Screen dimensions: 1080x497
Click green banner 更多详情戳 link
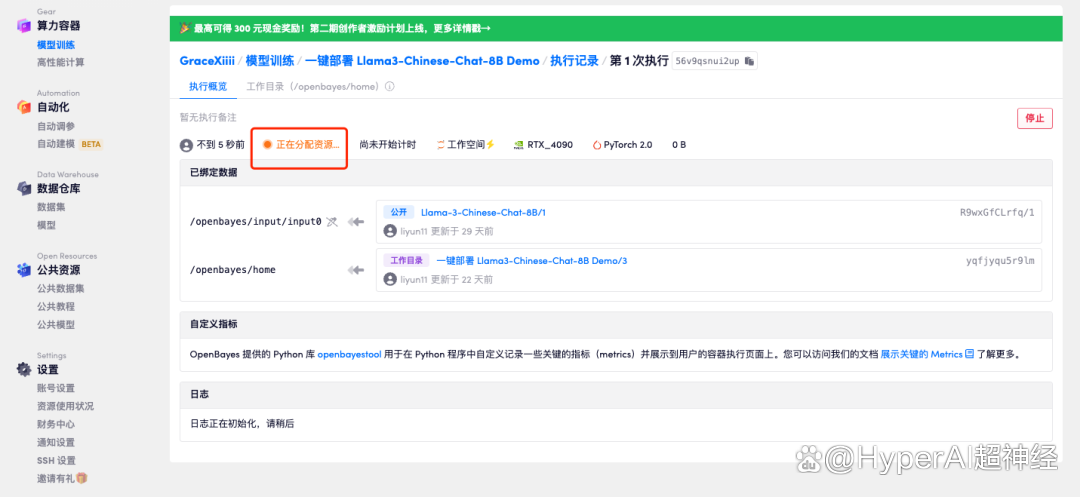461,28
